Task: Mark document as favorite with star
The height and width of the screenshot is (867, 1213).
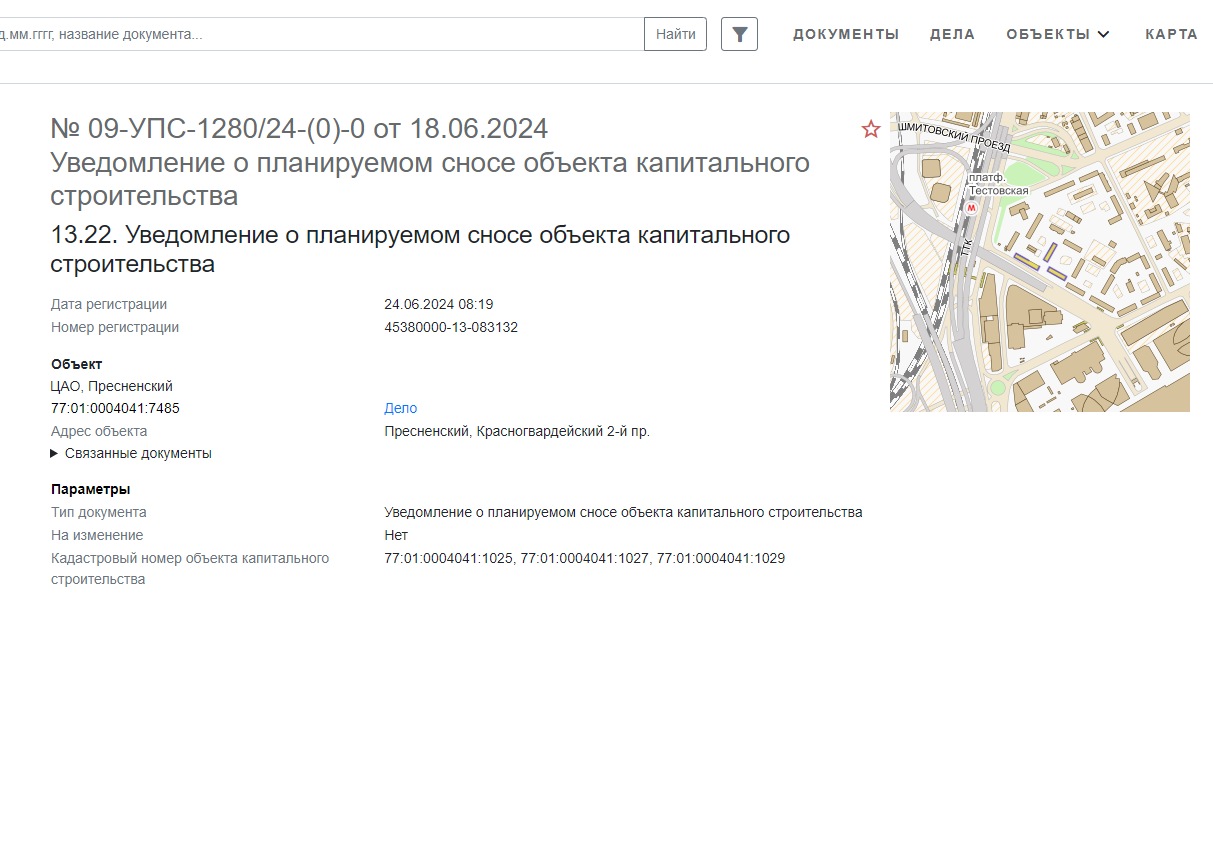Action: (x=871, y=129)
